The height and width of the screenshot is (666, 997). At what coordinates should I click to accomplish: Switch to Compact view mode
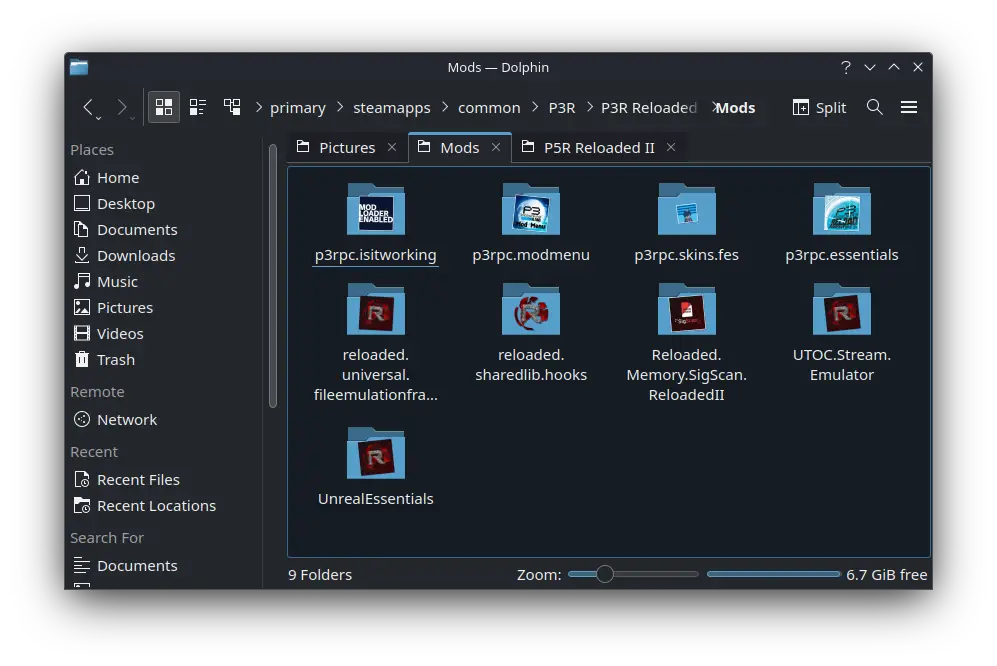point(198,107)
